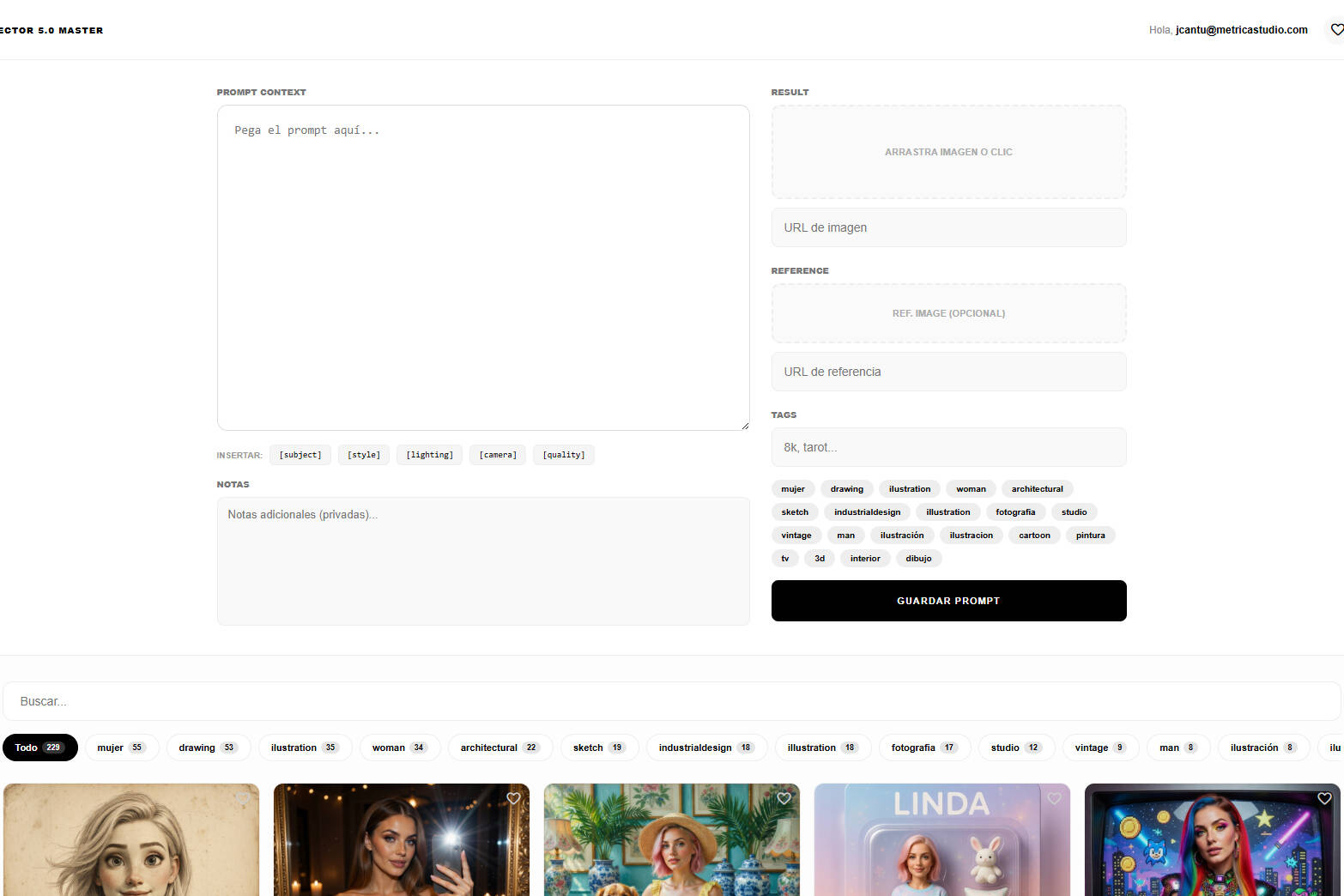Favorite the straw hat woman image
The width and height of the screenshot is (1344, 896).
pyautogui.click(x=784, y=798)
